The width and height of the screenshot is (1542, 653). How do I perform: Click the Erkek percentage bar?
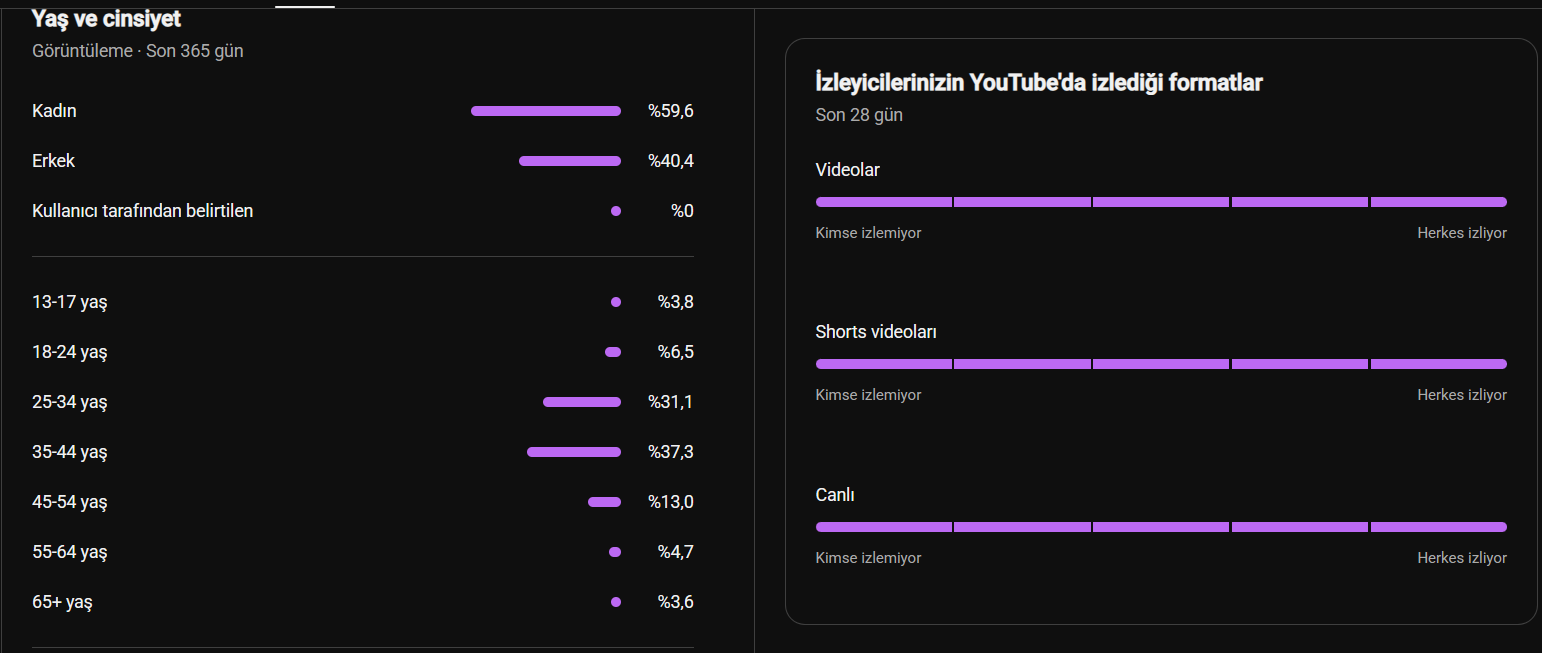tap(570, 161)
